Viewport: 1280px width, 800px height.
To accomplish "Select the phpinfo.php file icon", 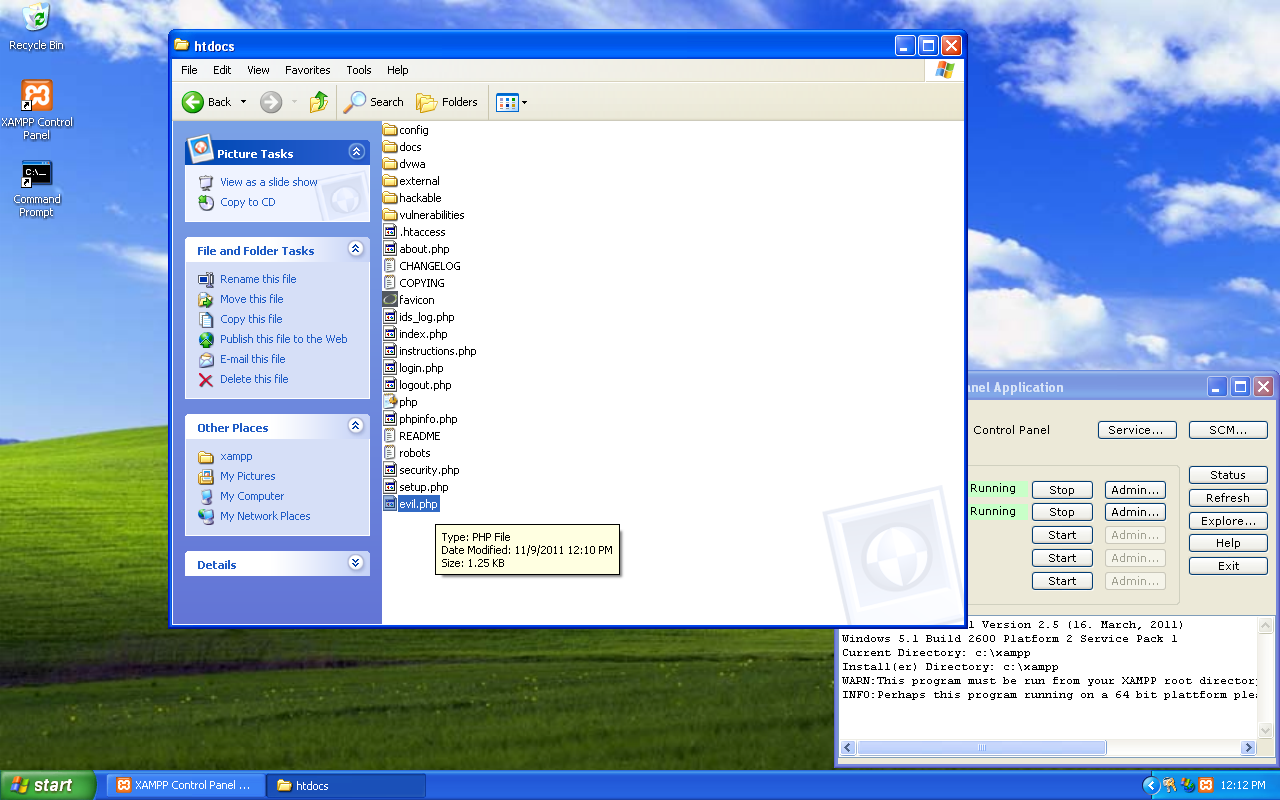I will click(390, 419).
